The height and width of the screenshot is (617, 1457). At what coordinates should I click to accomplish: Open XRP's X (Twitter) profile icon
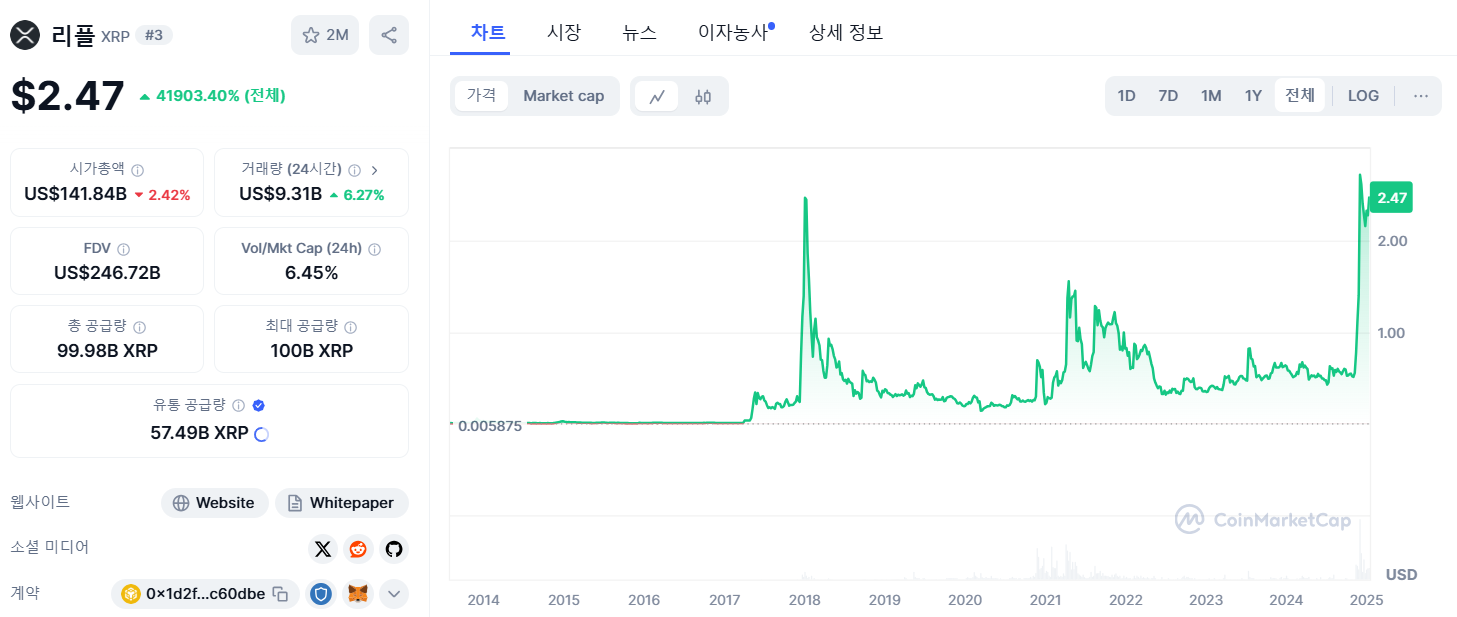322,549
